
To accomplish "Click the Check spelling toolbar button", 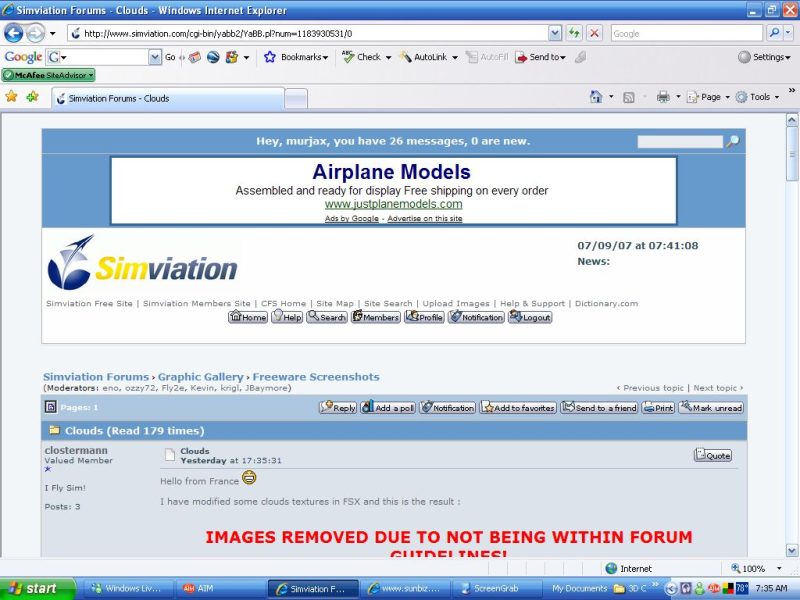I will 362,57.
